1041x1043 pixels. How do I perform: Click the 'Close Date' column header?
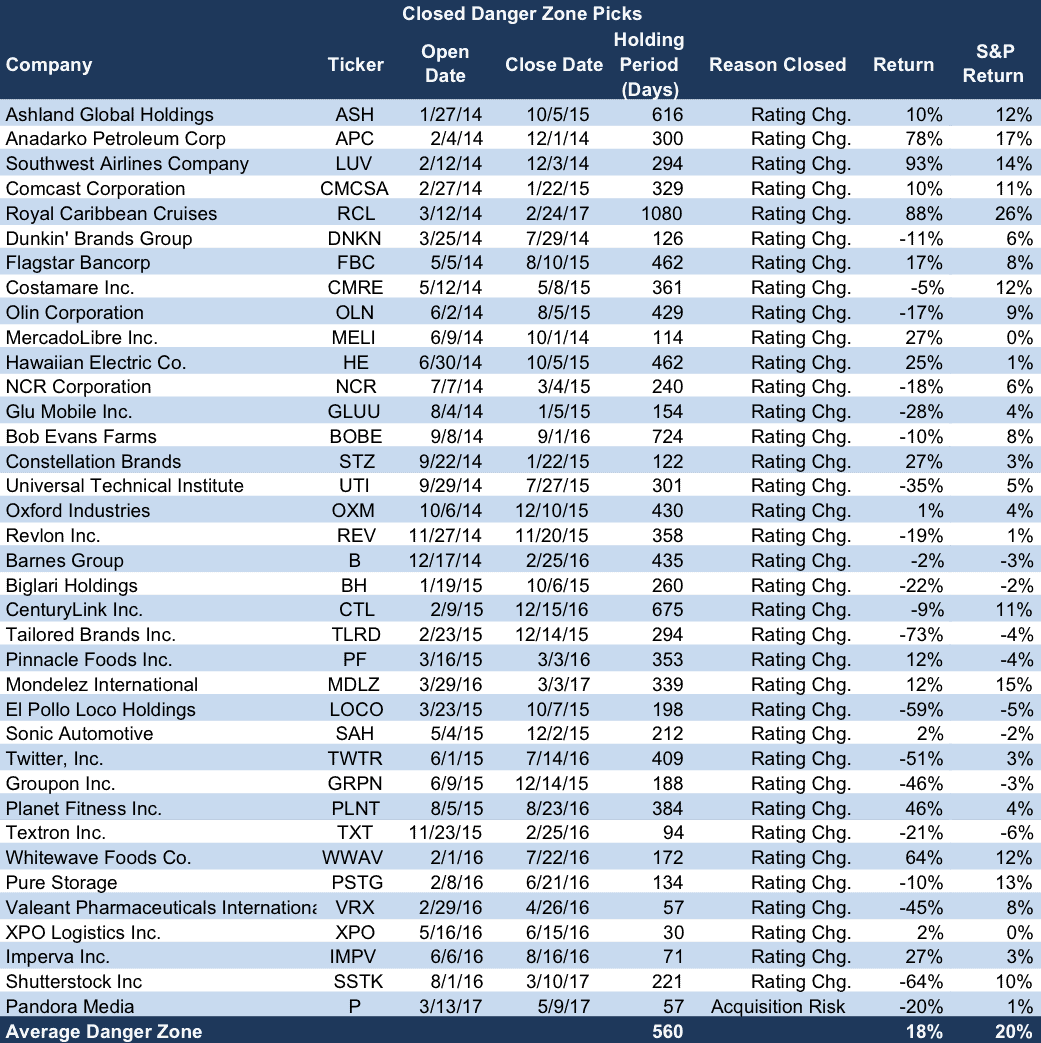553,65
